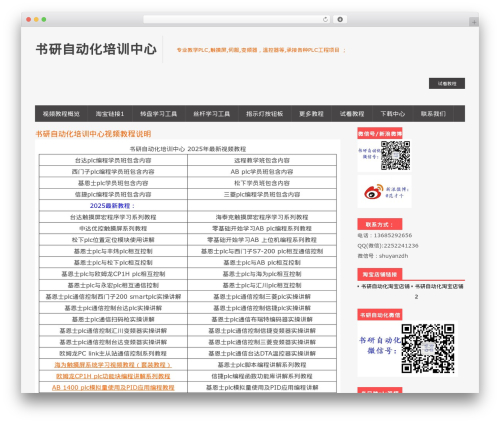Open 海为触摸屏系统学习视频教程 orange link
Viewport: 500px width, 423px height.
coord(113,365)
